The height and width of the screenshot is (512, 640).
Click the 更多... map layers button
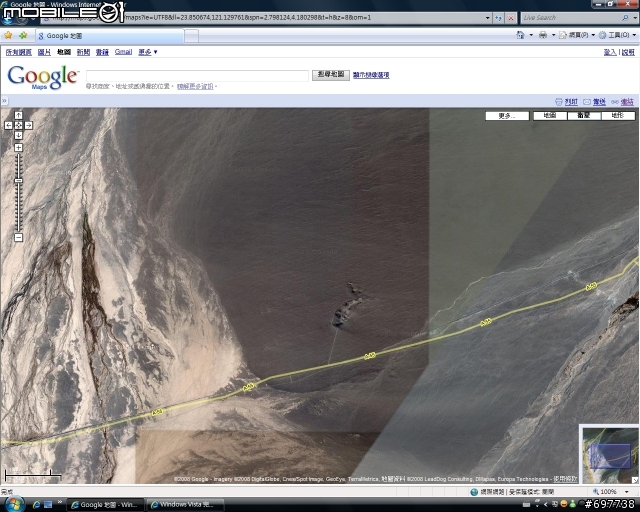coord(507,116)
